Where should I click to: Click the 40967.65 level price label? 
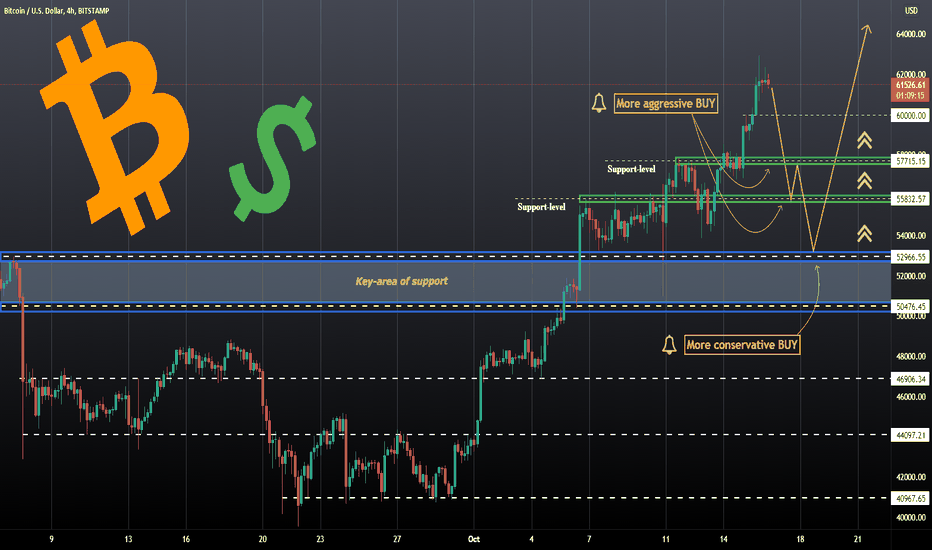(910, 498)
